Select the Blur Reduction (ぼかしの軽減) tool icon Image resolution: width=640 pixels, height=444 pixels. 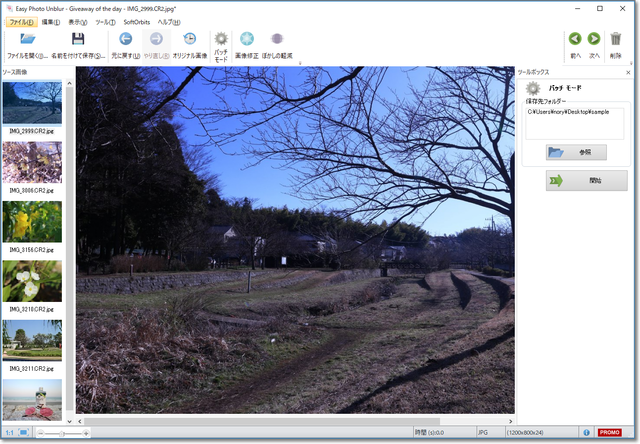point(278,40)
